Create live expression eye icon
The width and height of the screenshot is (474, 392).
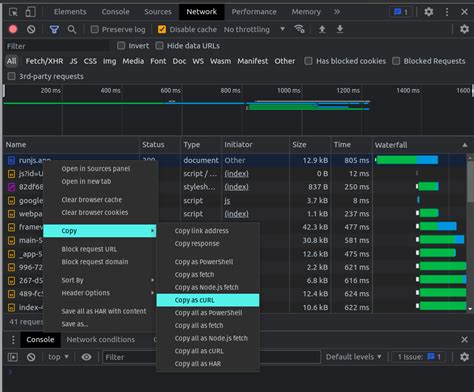[x=86, y=357]
